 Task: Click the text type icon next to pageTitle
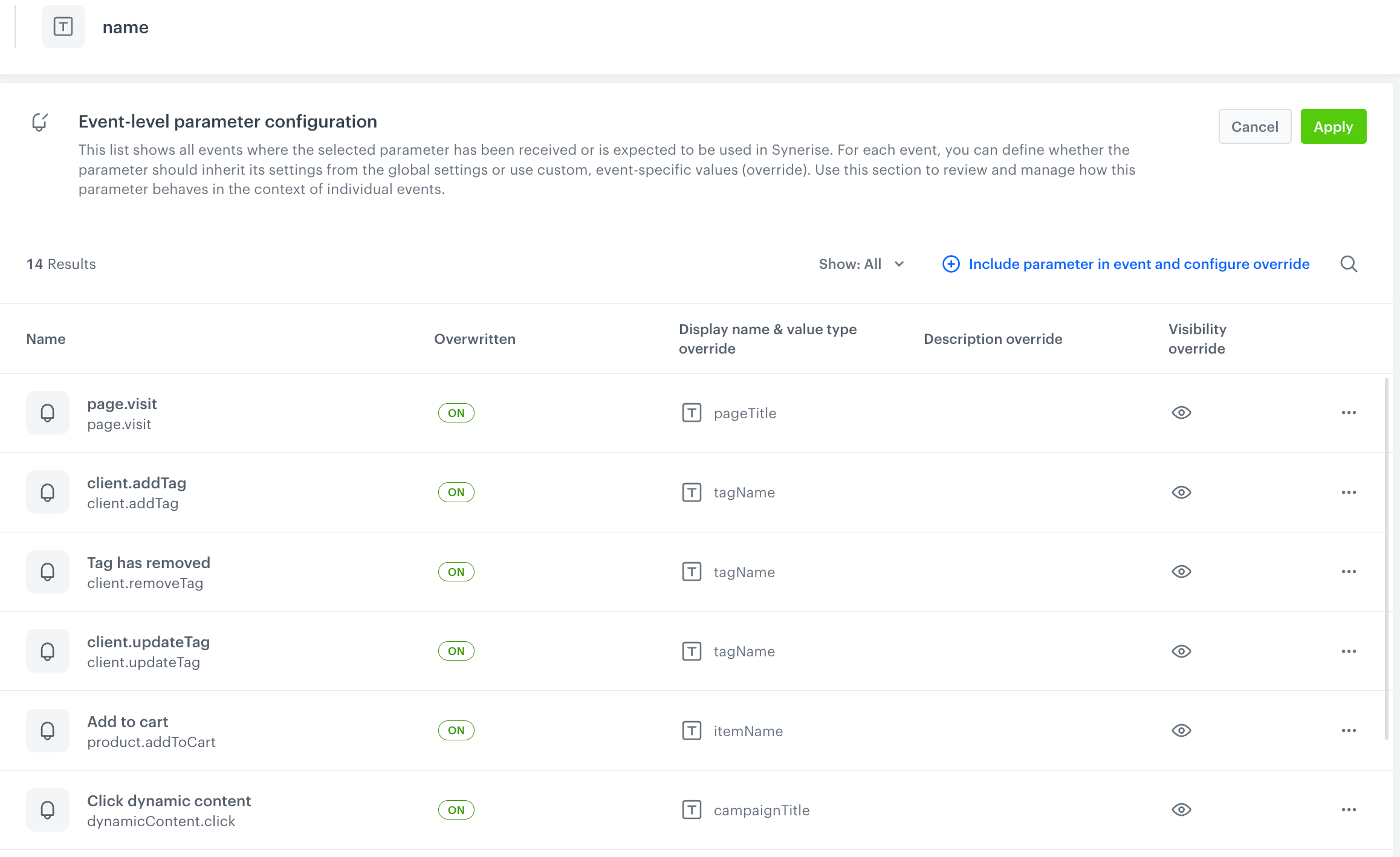click(692, 413)
